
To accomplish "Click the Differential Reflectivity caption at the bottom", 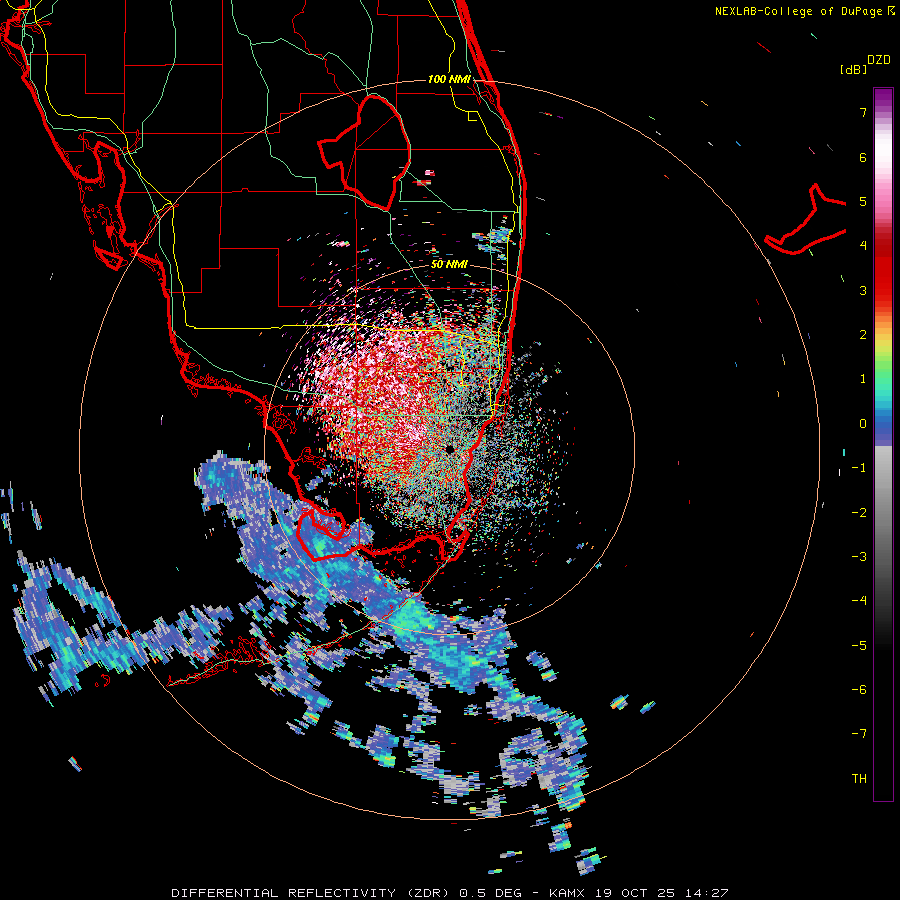I will click(x=449, y=893).
